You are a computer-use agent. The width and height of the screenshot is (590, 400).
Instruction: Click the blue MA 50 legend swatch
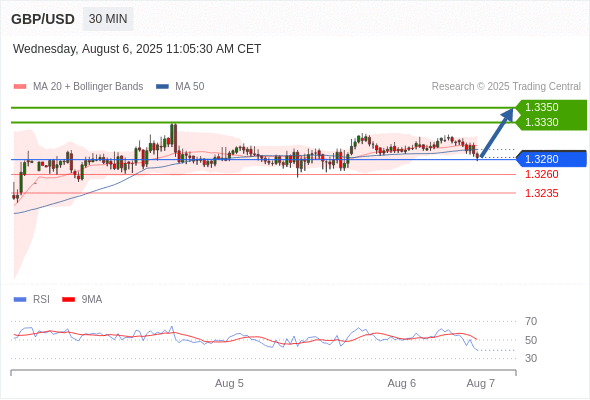[162, 87]
